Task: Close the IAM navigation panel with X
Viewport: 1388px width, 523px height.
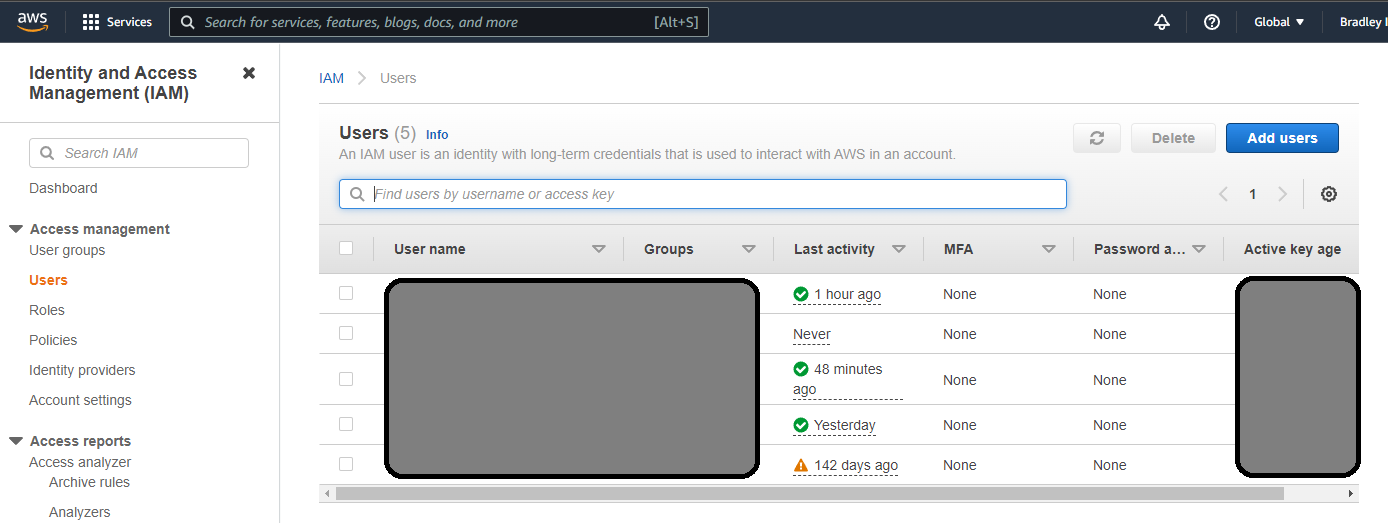Action: [249, 73]
